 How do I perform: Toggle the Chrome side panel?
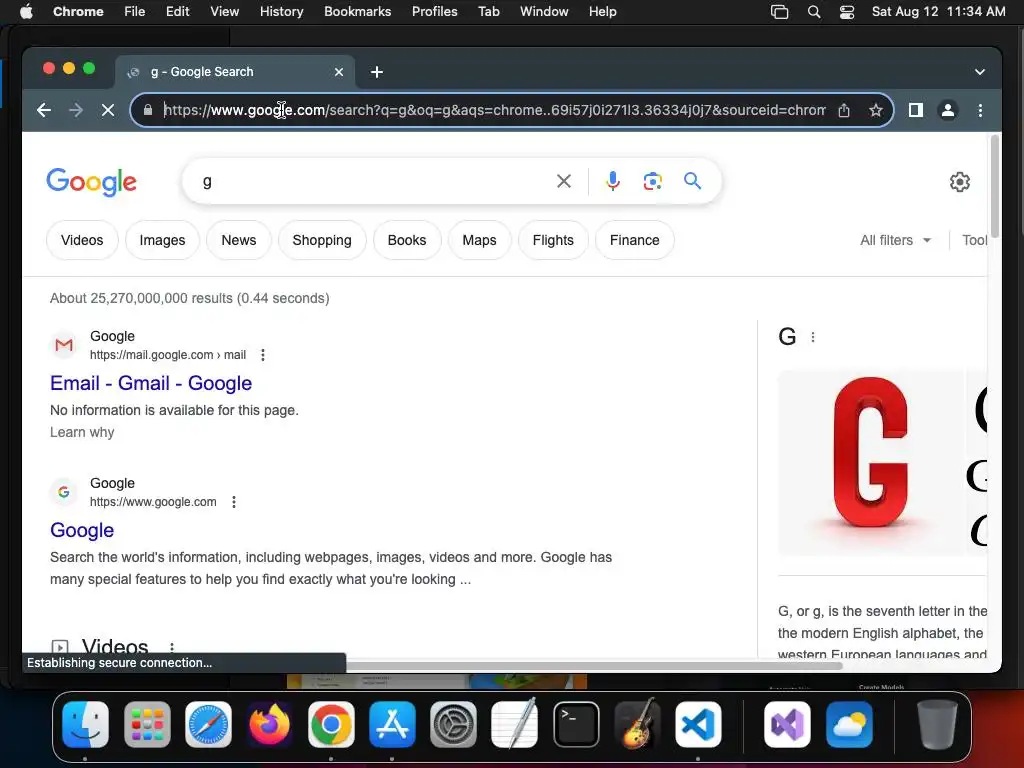click(x=916, y=110)
